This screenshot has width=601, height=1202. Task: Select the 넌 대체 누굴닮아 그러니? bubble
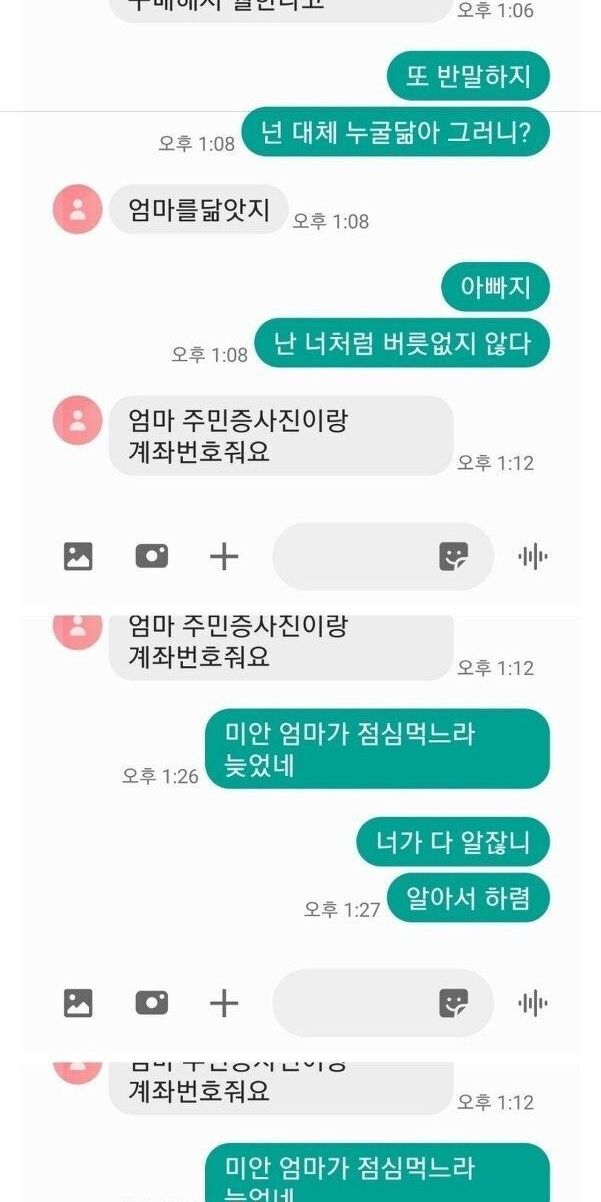click(x=396, y=132)
